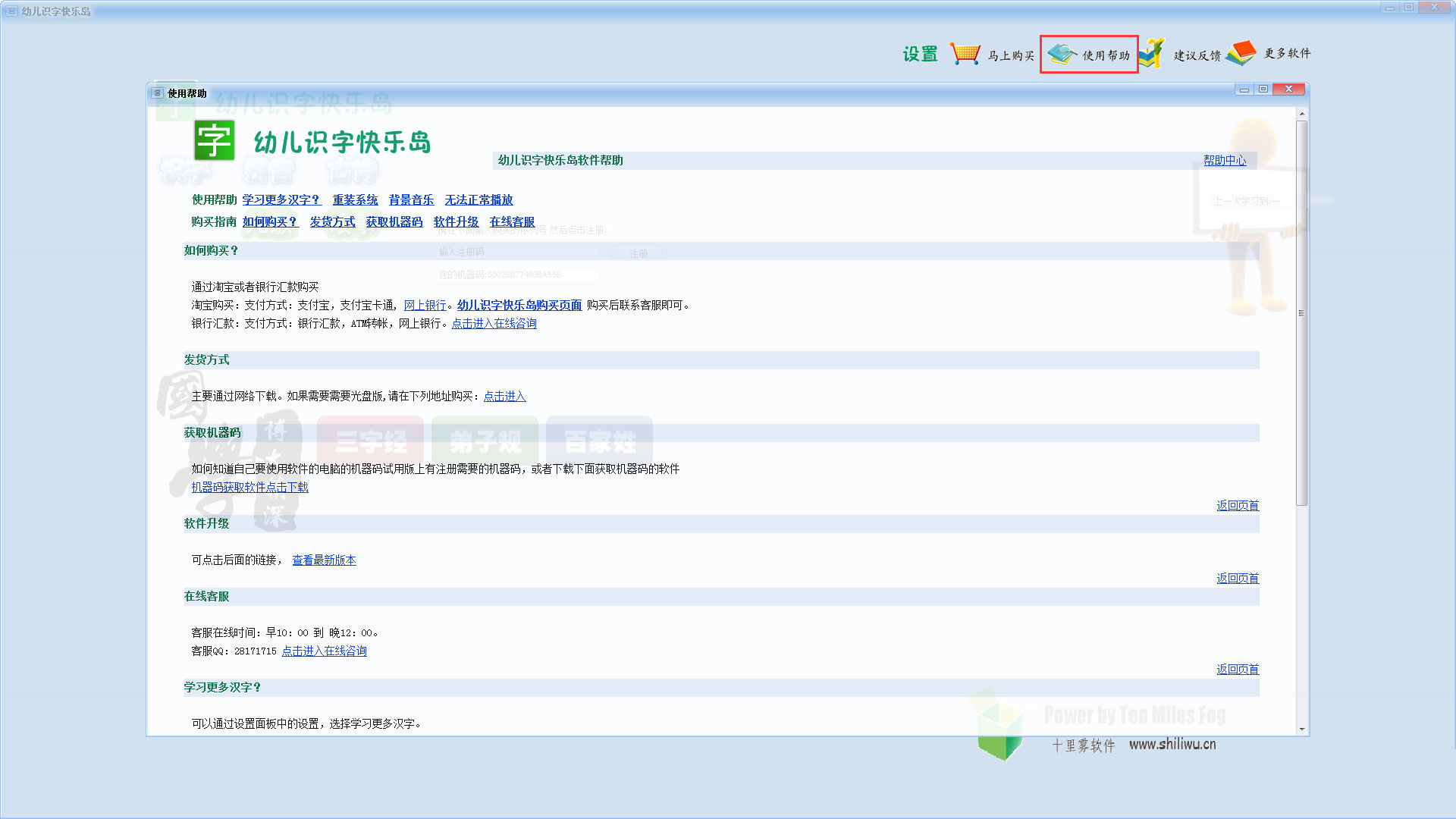Click the 学习更多汉字？ section heading
The height and width of the screenshot is (819, 1456).
point(223,687)
